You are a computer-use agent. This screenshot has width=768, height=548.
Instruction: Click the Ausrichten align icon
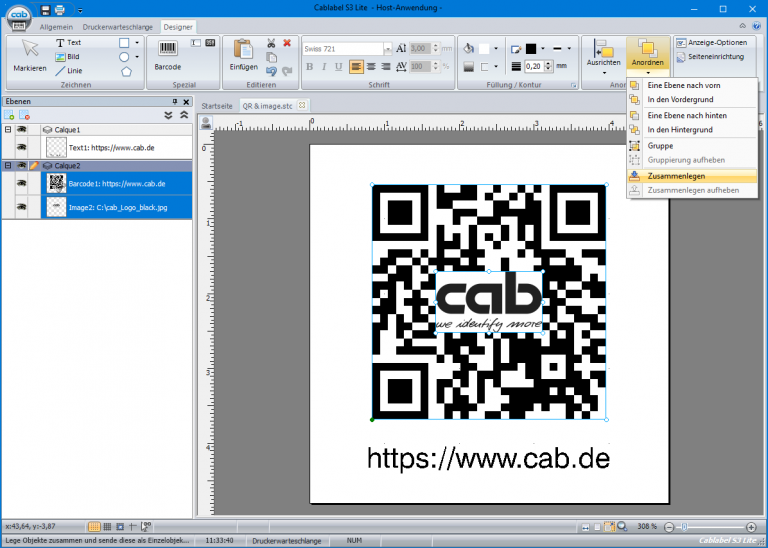[x=603, y=49]
